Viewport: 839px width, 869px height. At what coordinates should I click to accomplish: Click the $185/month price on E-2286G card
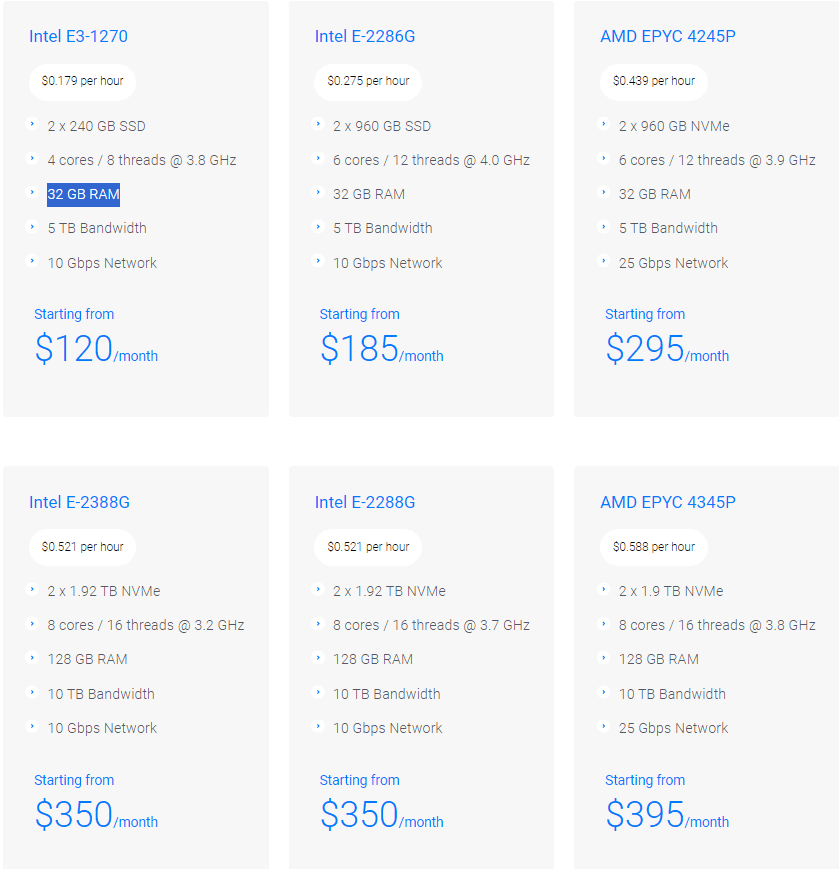(381, 350)
